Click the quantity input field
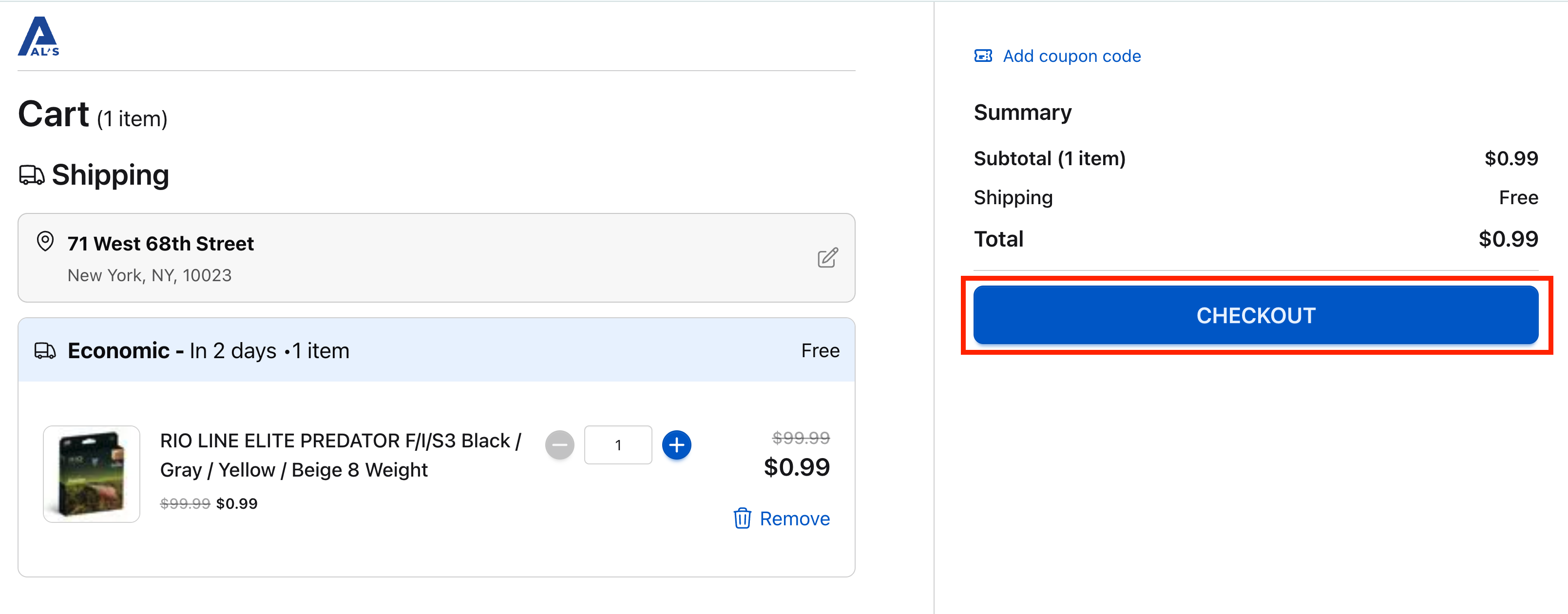 click(618, 445)
